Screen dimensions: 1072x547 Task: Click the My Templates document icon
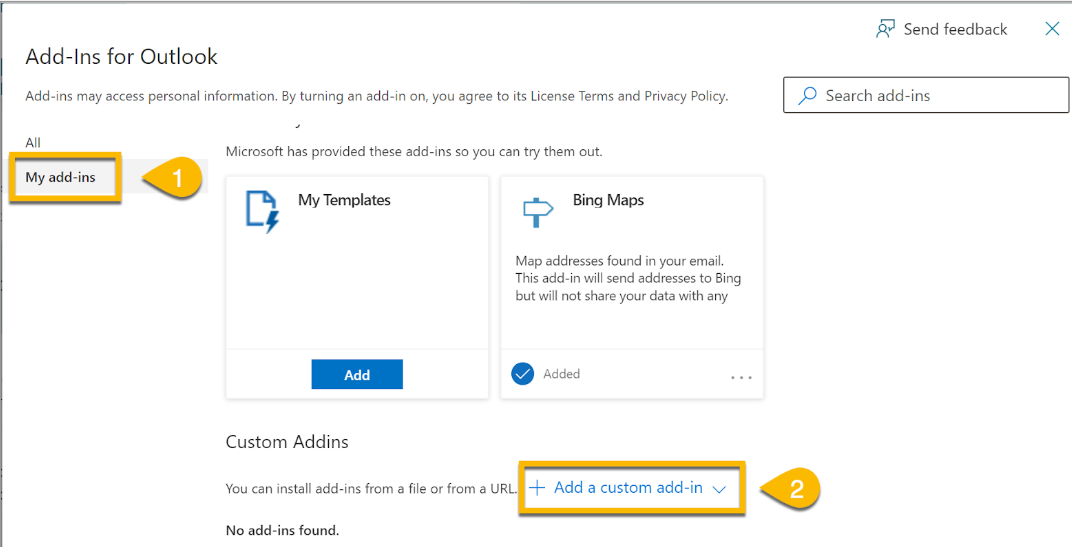263,211
